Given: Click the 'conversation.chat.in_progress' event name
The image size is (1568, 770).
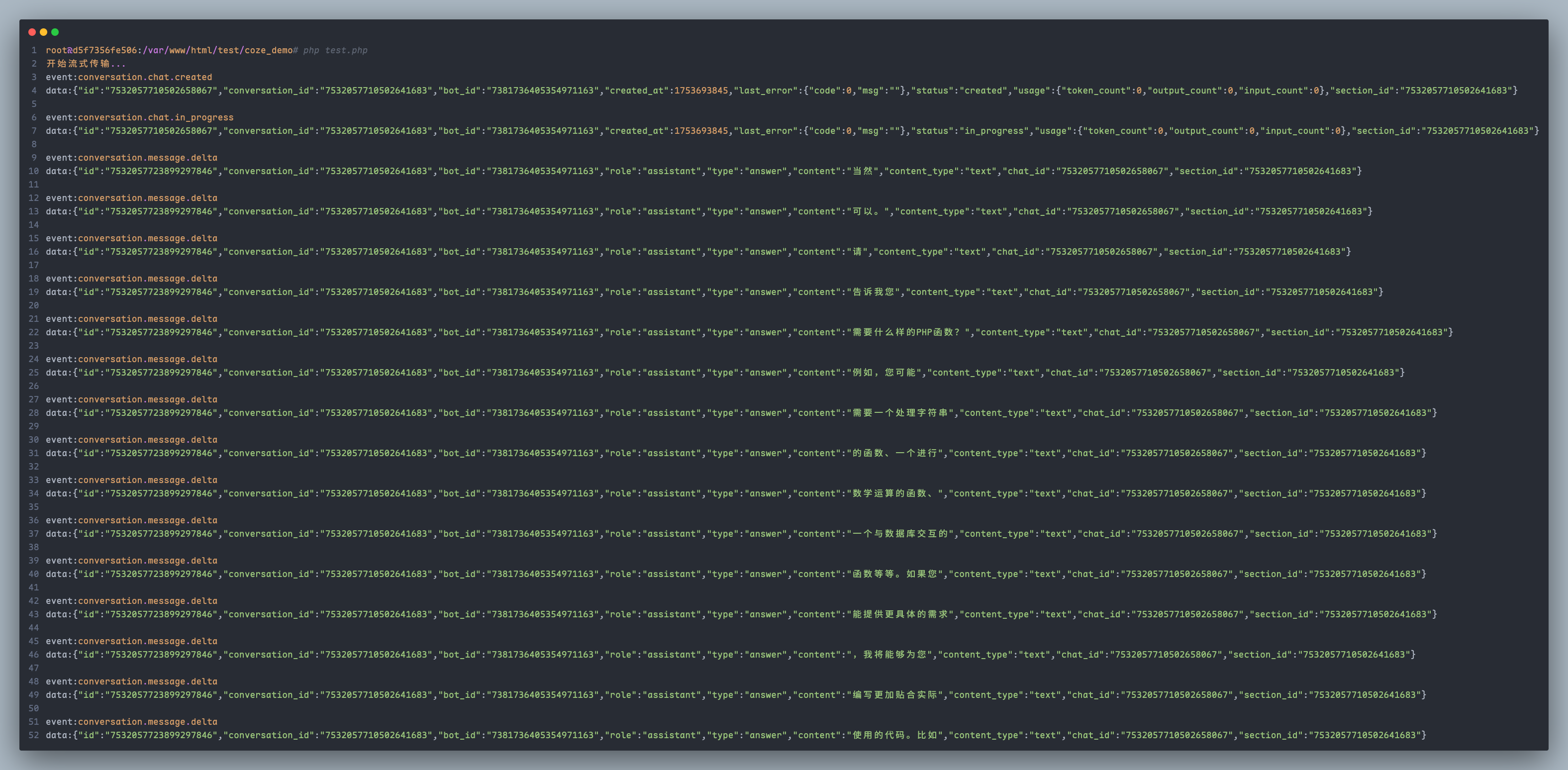Looking at the screenshot, I should coord(155,117).
